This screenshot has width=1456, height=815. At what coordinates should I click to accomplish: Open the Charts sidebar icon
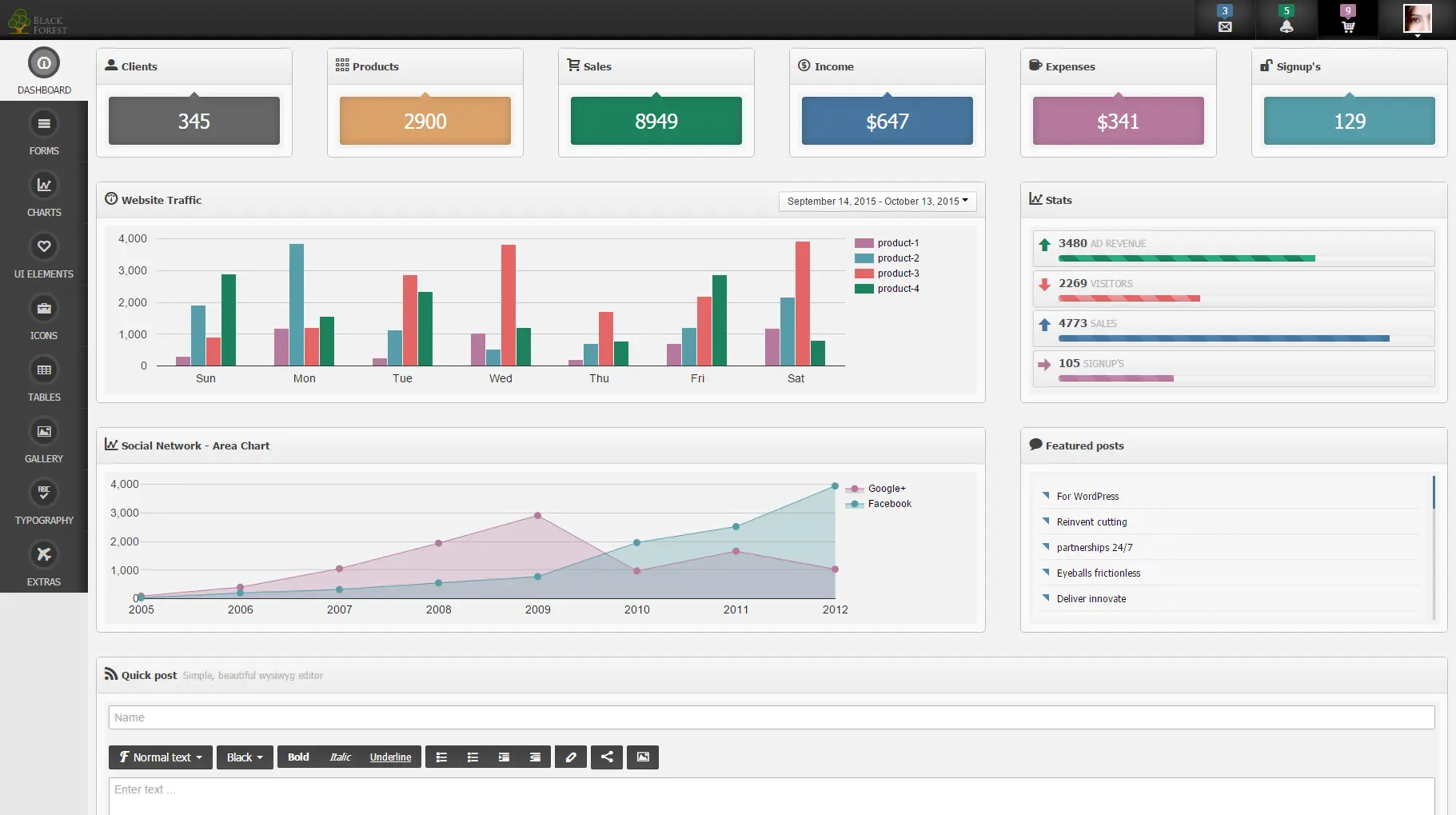(44, 186)
